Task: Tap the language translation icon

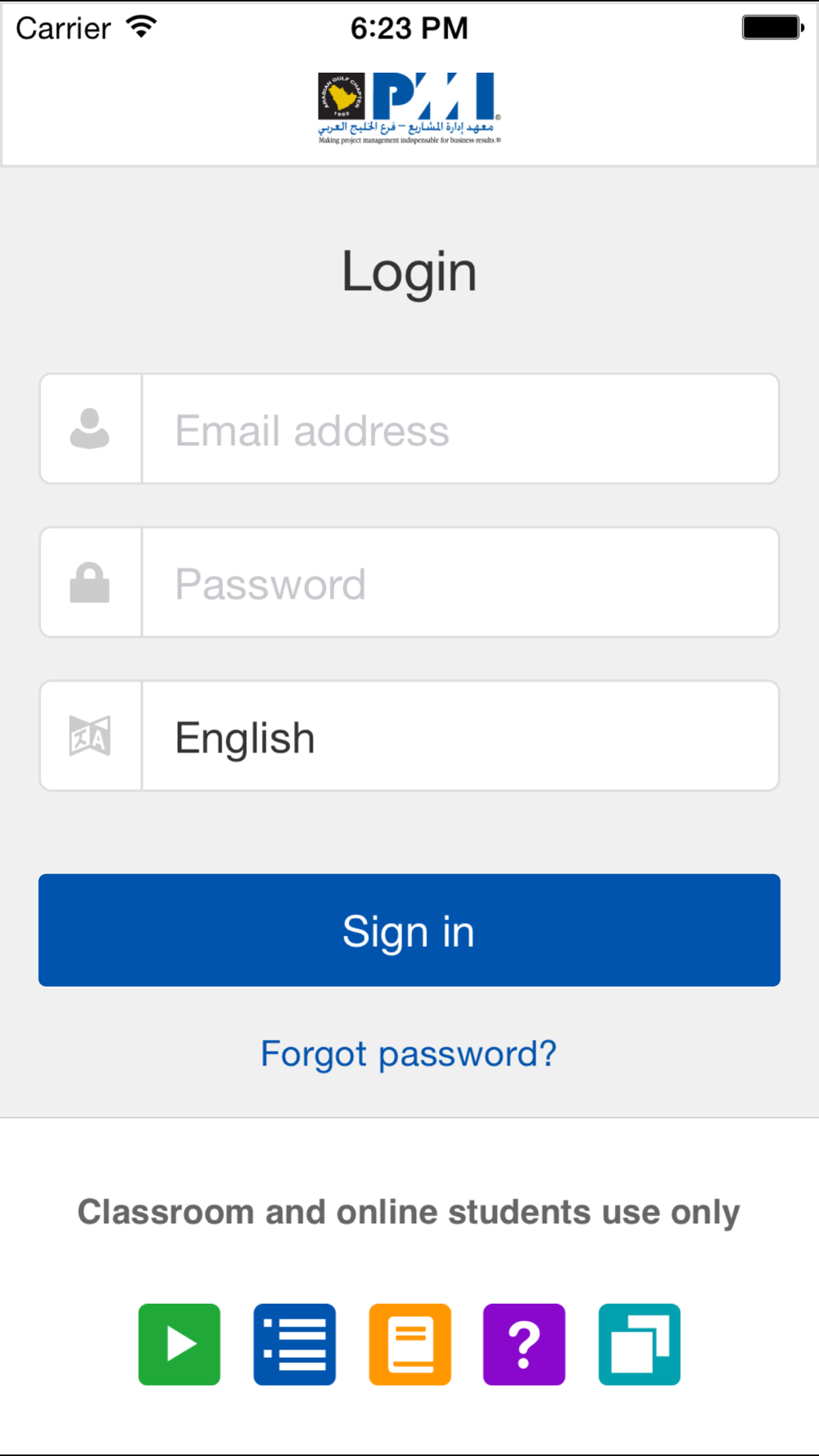Action: [90, 735]
